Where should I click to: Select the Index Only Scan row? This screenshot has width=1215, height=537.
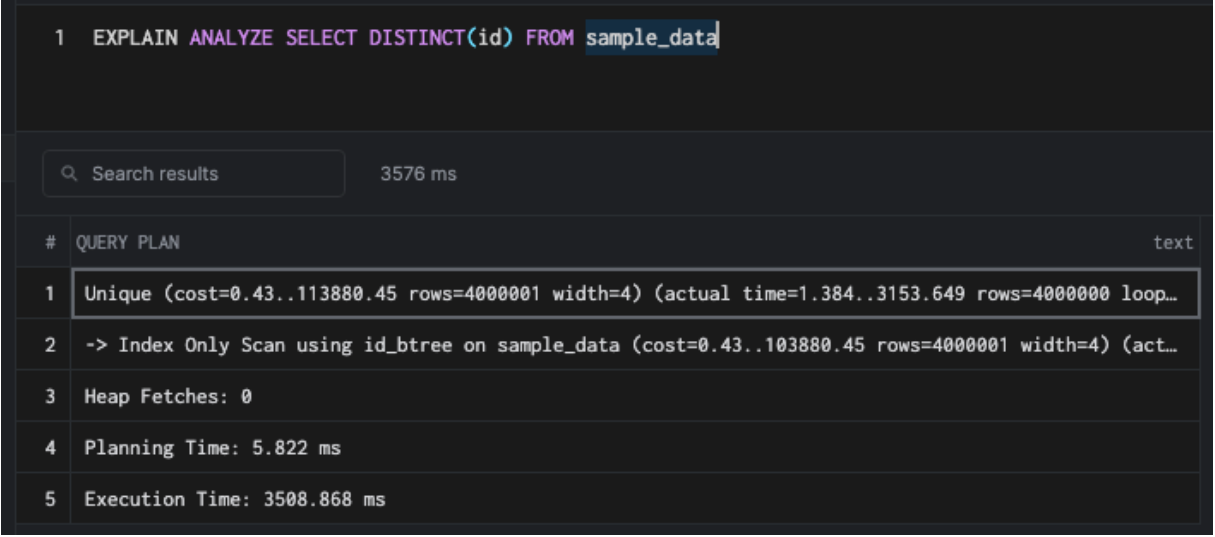(636, 345)
